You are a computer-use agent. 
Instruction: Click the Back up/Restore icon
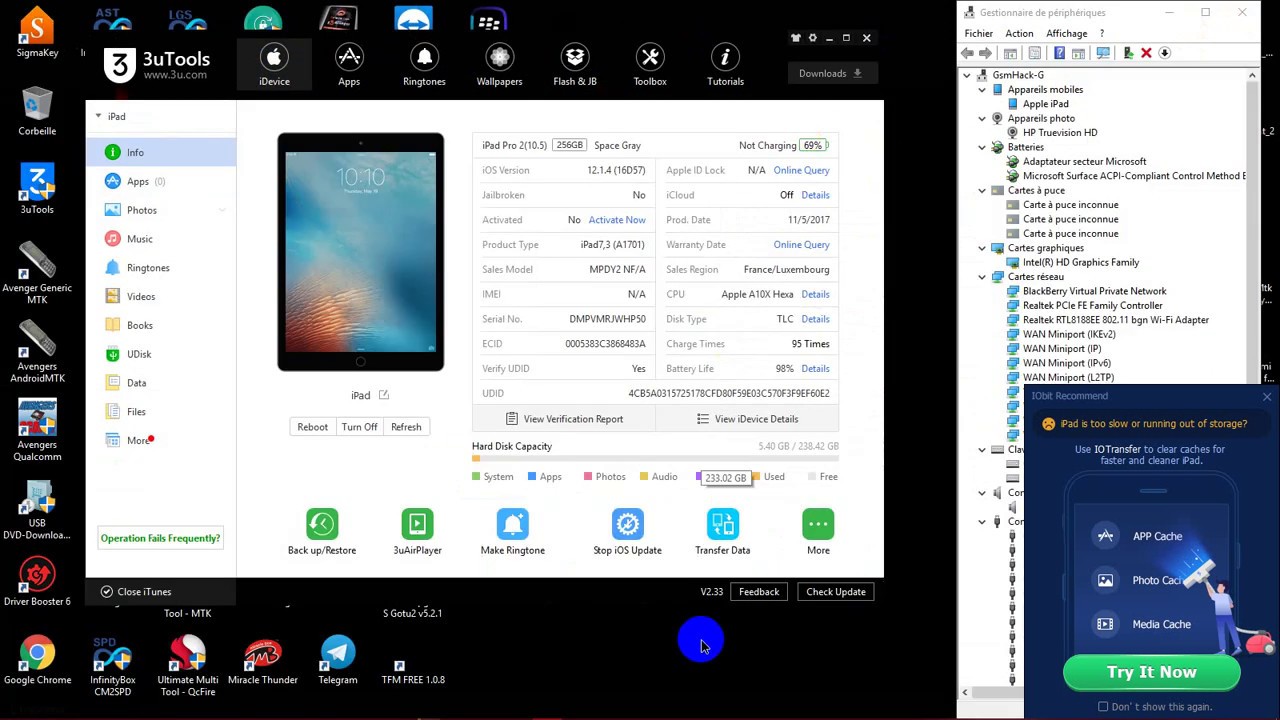tap(322, 524)
